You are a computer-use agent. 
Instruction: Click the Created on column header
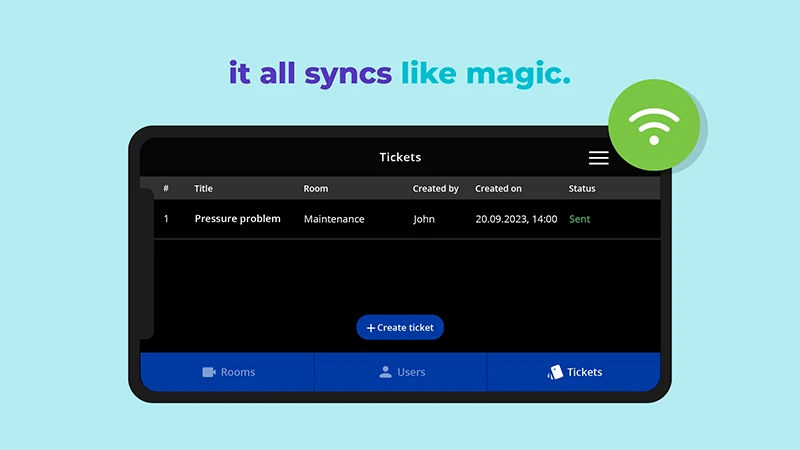click(498, 188)
